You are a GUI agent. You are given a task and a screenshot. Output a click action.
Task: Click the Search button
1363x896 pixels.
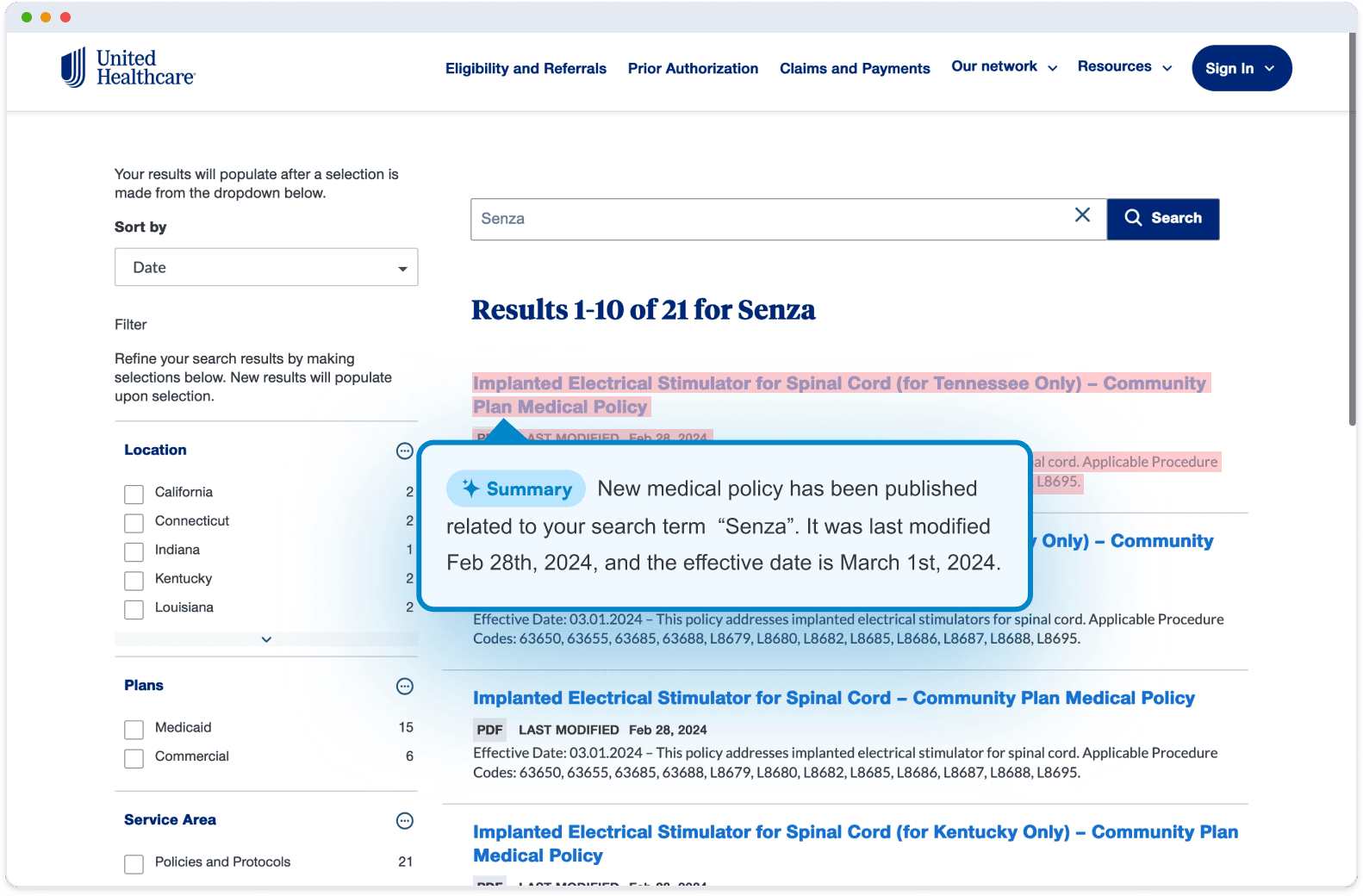[x=1163, y=219]
